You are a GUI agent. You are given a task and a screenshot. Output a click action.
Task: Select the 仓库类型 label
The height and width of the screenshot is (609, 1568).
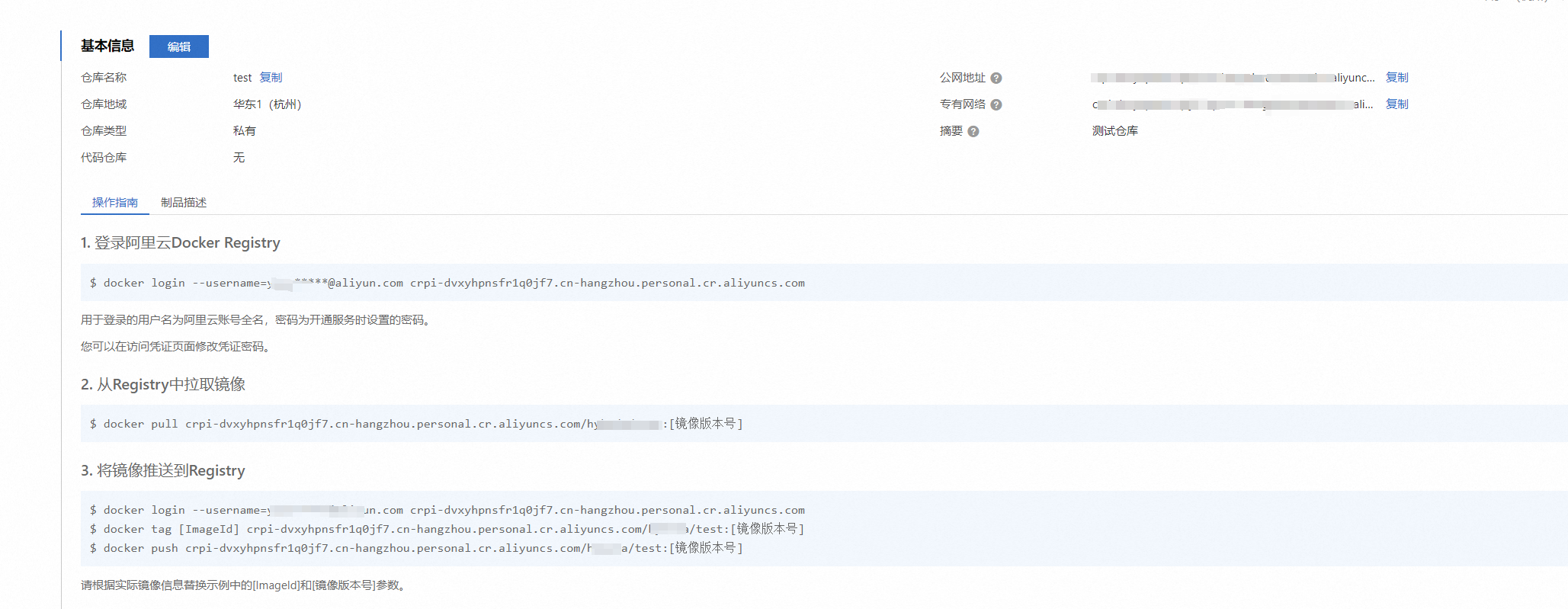tap(104, 131)
